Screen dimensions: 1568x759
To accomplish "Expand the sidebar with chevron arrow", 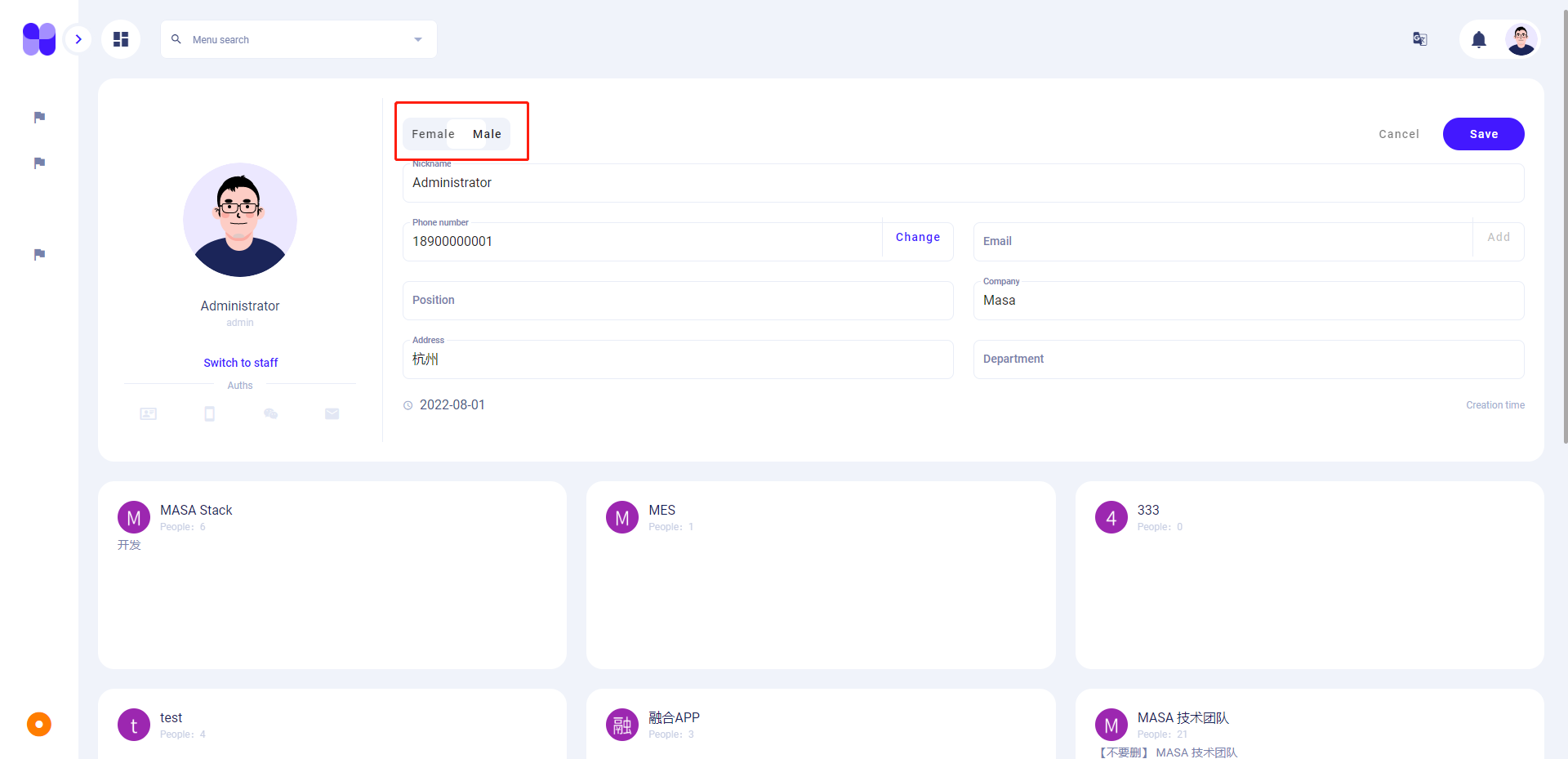I will 78,39.
